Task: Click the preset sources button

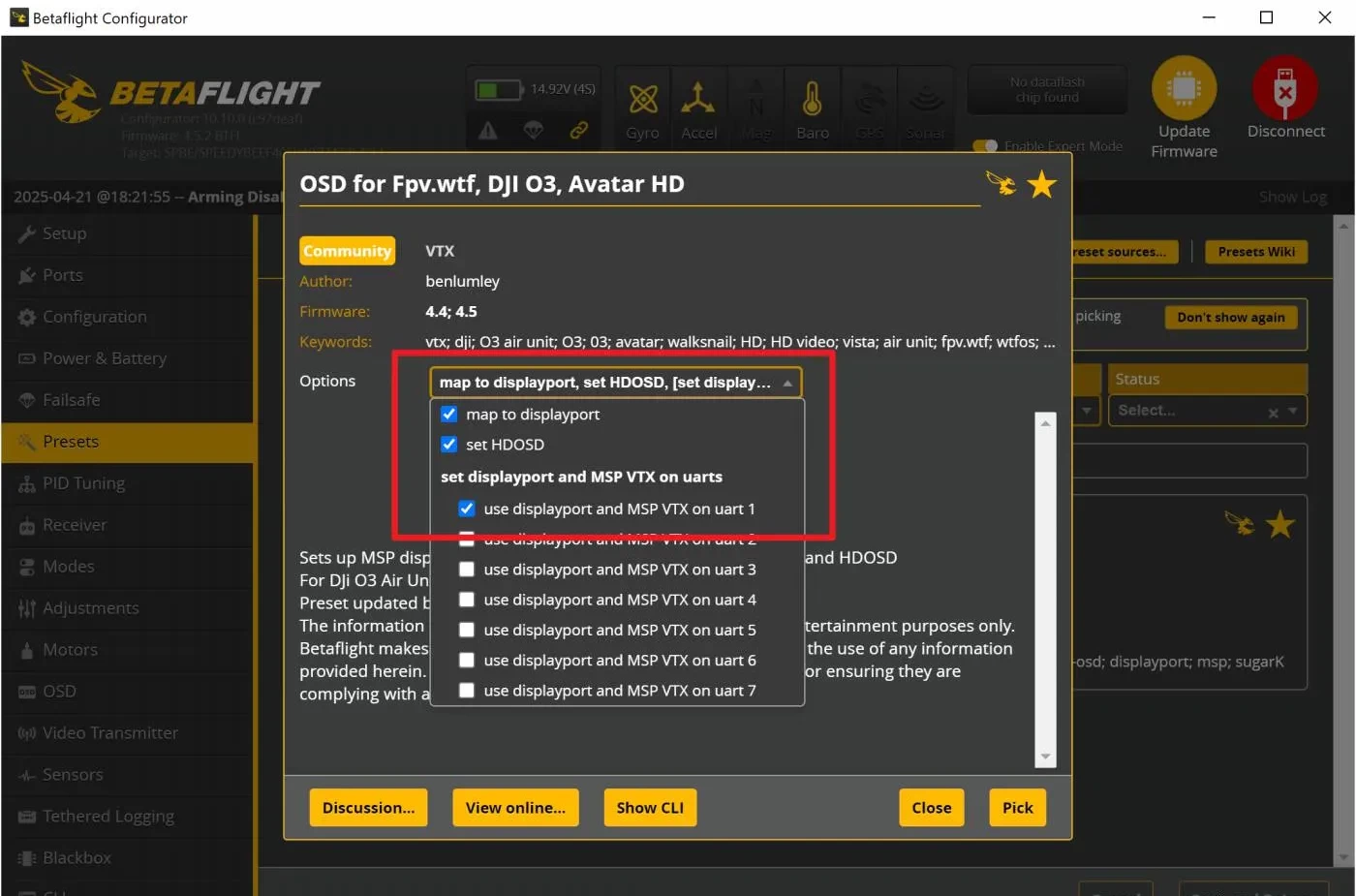Action: coord(1125,252)
